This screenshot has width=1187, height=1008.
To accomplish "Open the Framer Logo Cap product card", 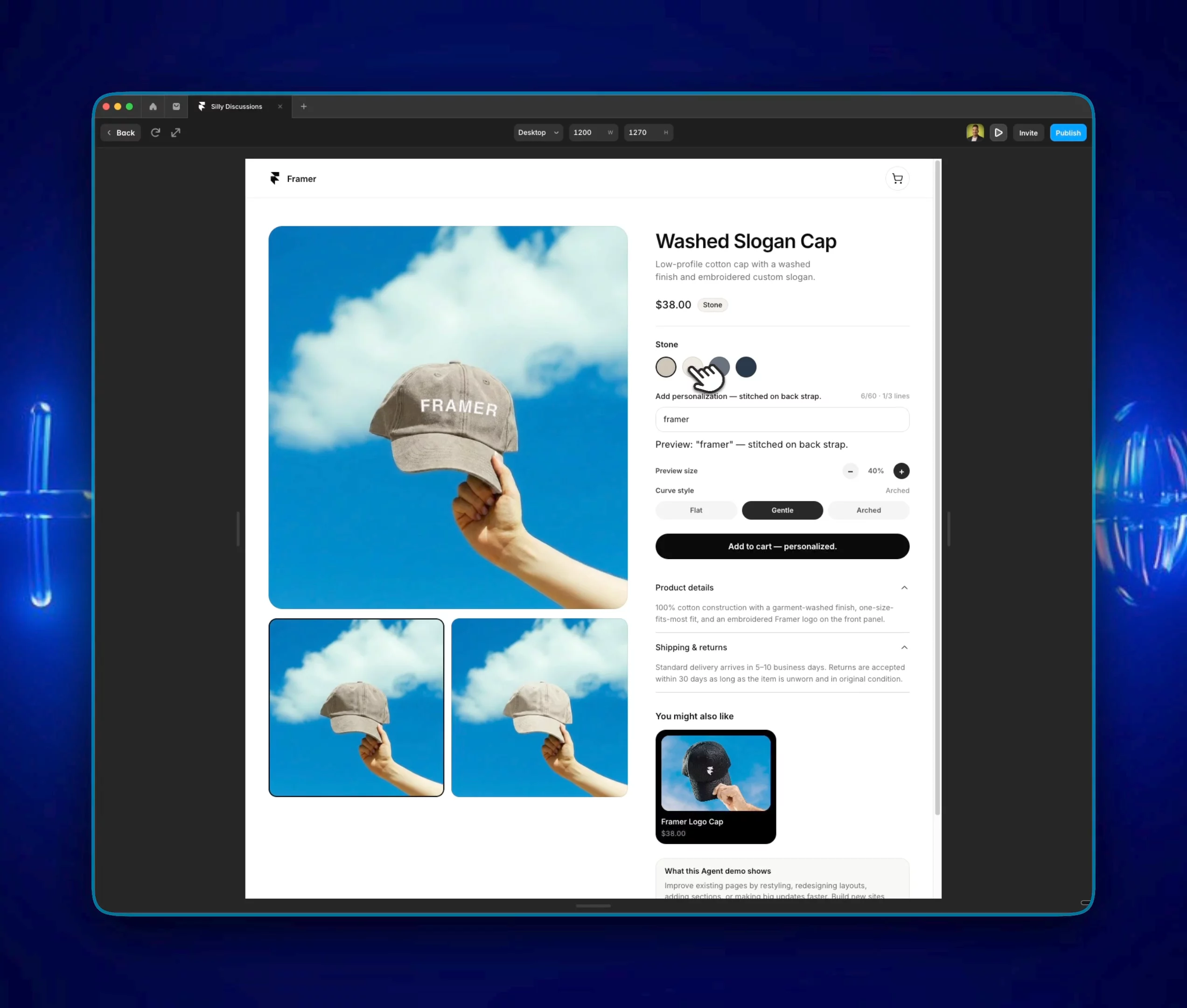I will (x=716, y=787).
